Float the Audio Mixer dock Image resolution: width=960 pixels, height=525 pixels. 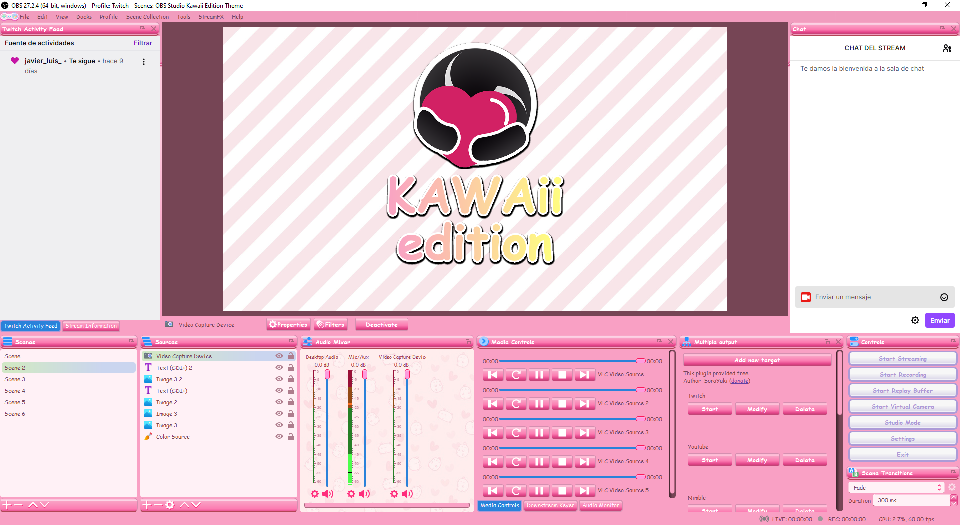[469, 341]
